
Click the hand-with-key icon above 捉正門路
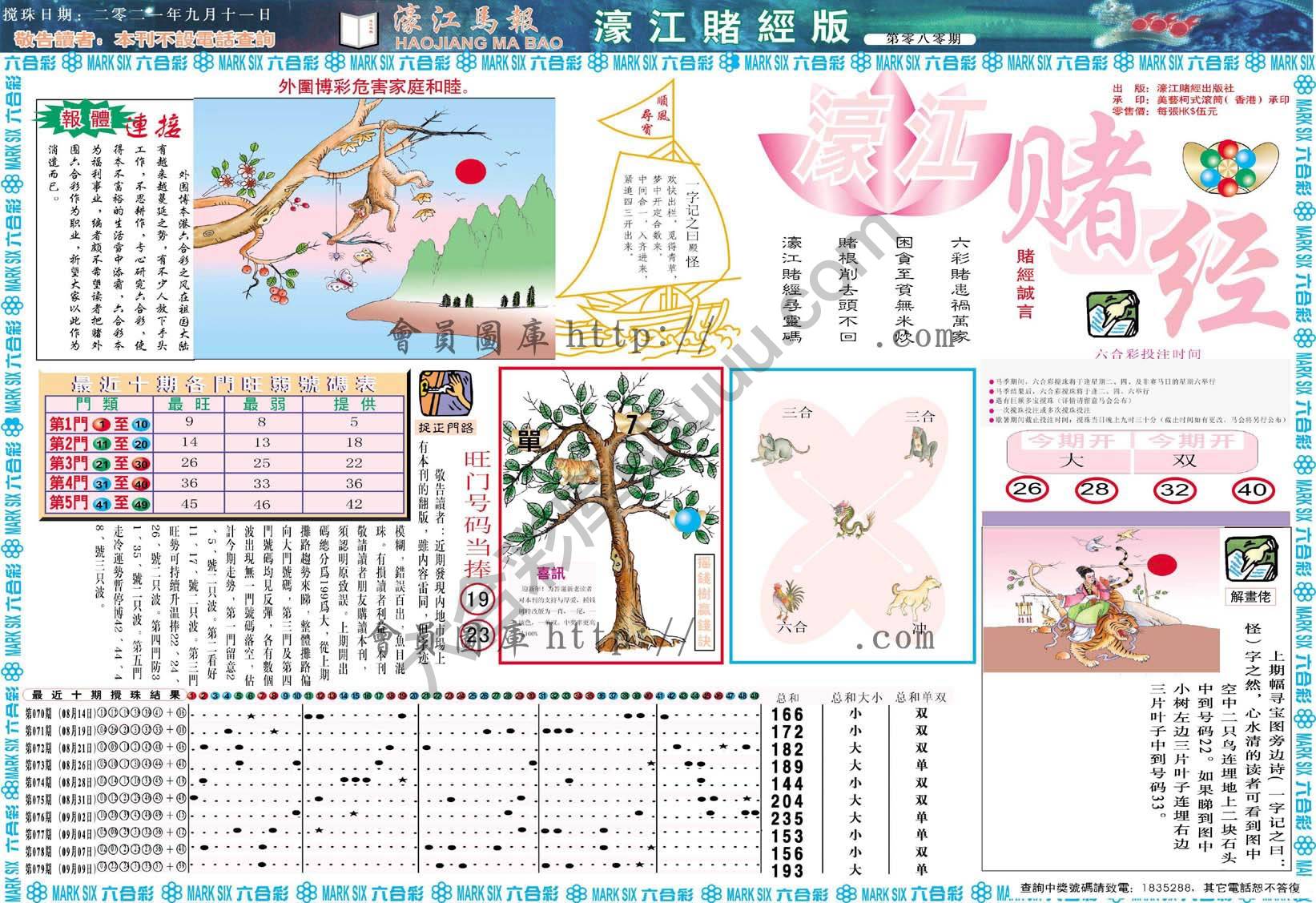(x=445, y=393)
